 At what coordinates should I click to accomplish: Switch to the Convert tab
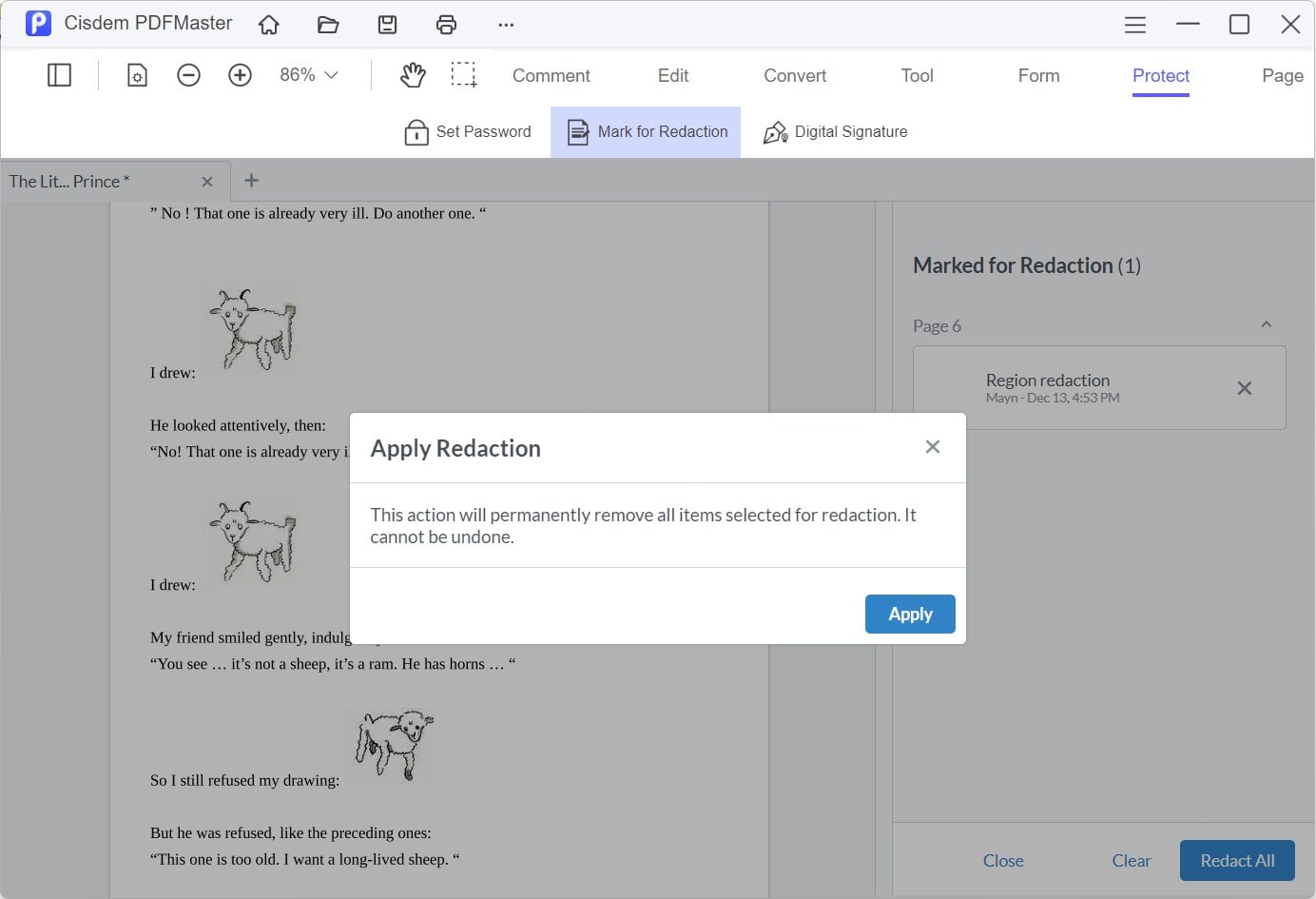point(794,75)
